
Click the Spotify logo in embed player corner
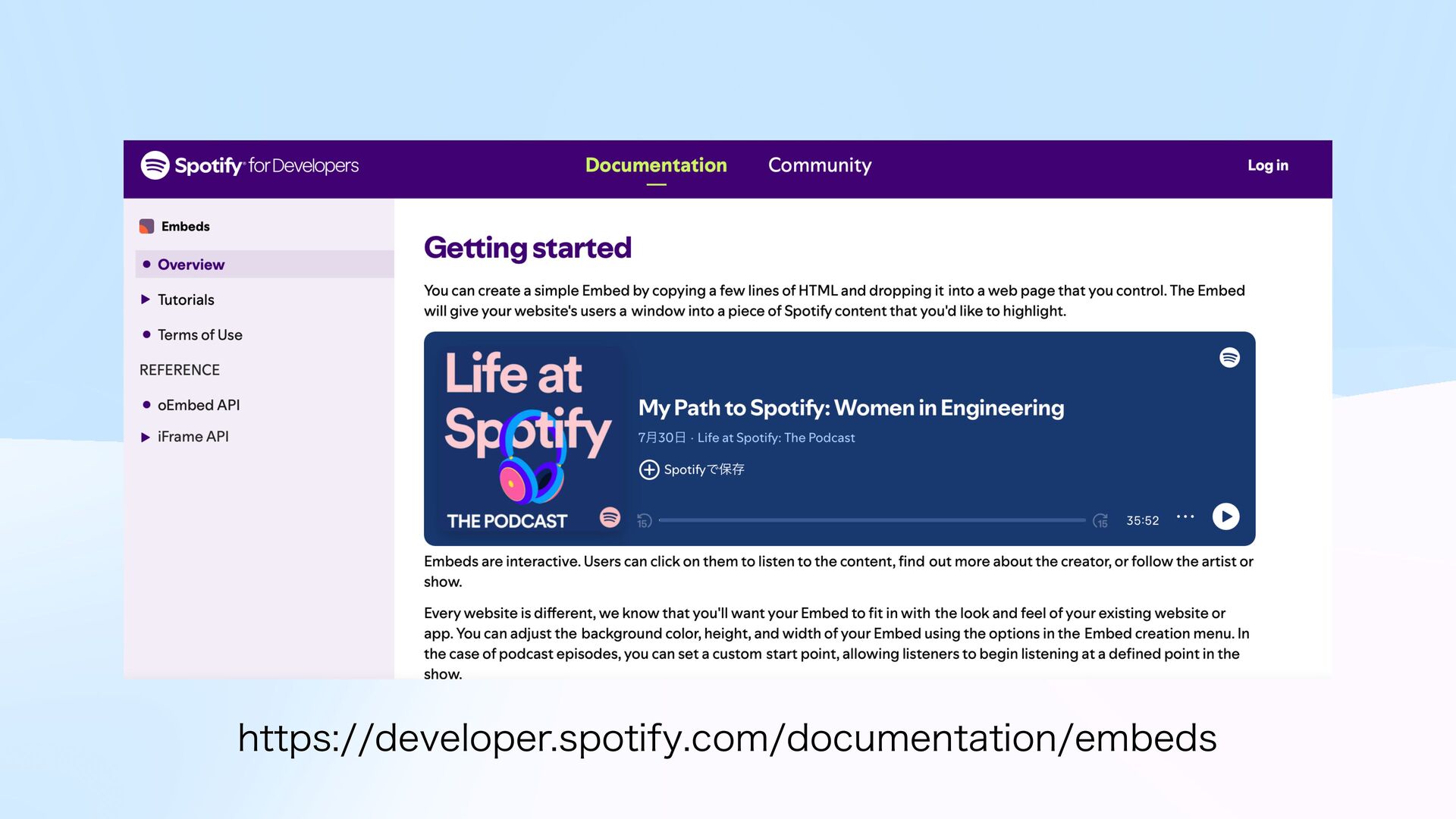[1229, 358]
